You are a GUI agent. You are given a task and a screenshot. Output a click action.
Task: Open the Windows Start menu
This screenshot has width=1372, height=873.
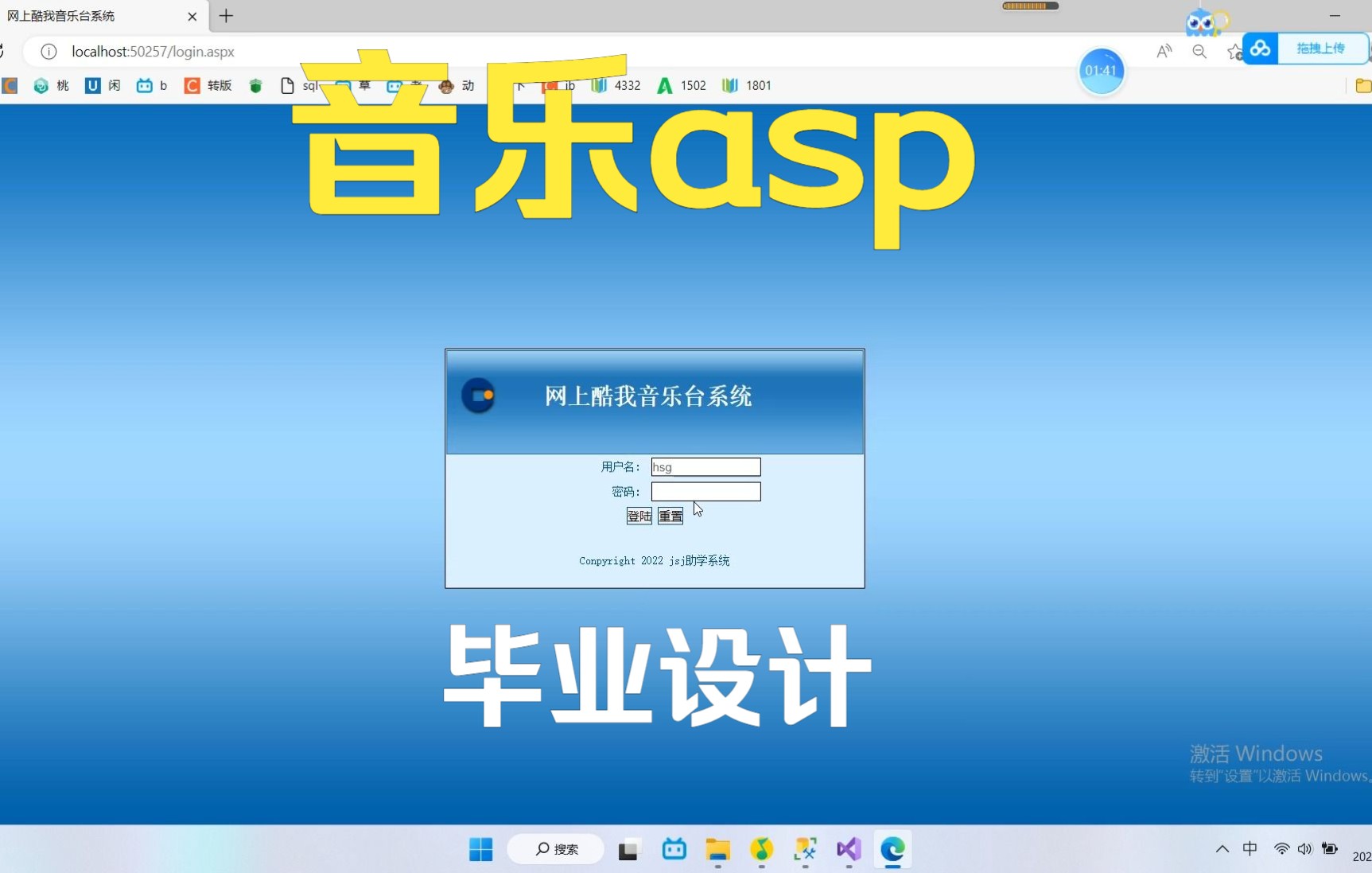tap(480, 849)
